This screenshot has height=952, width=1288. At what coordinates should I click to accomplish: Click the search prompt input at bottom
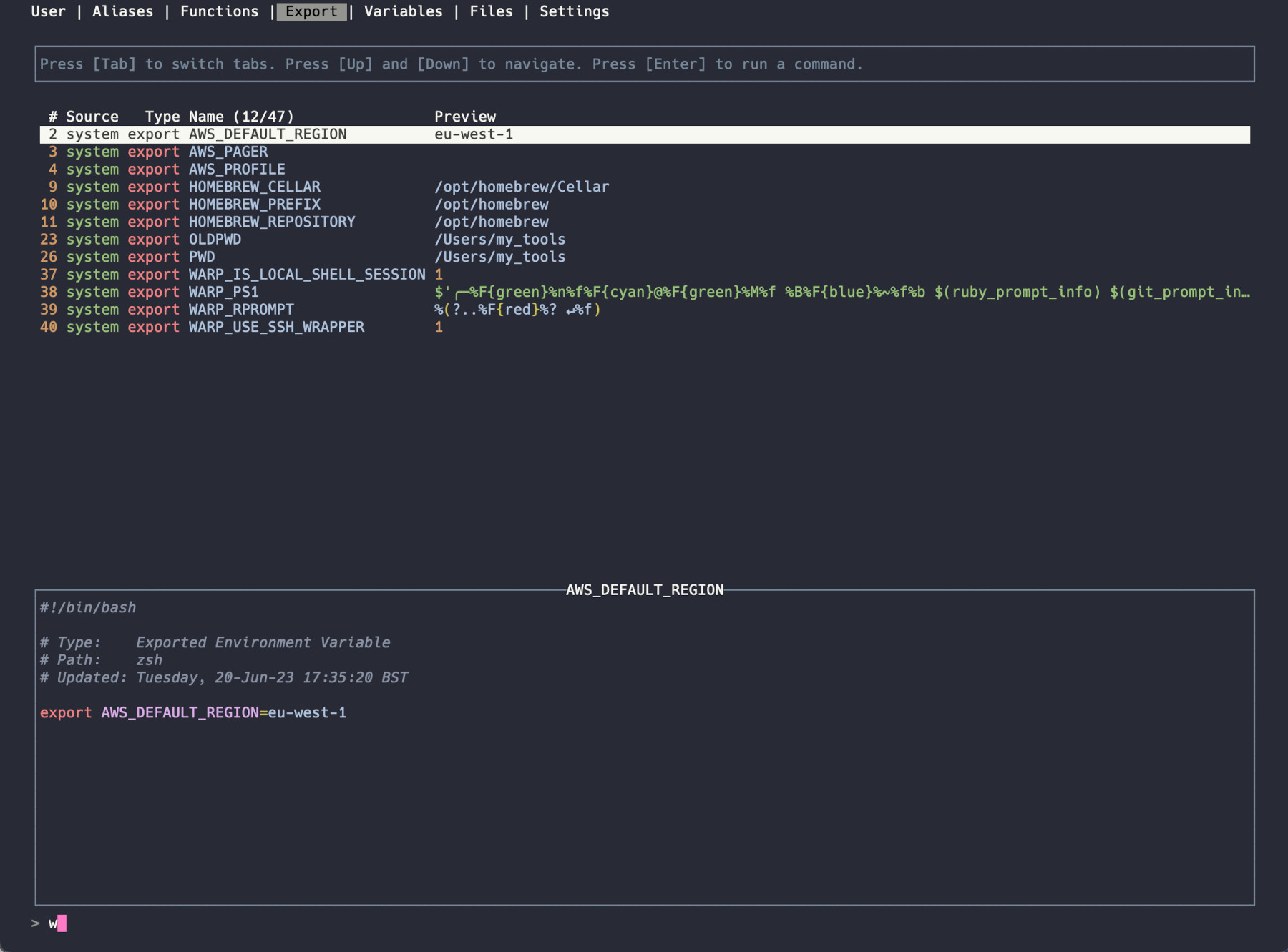point(286,923)
